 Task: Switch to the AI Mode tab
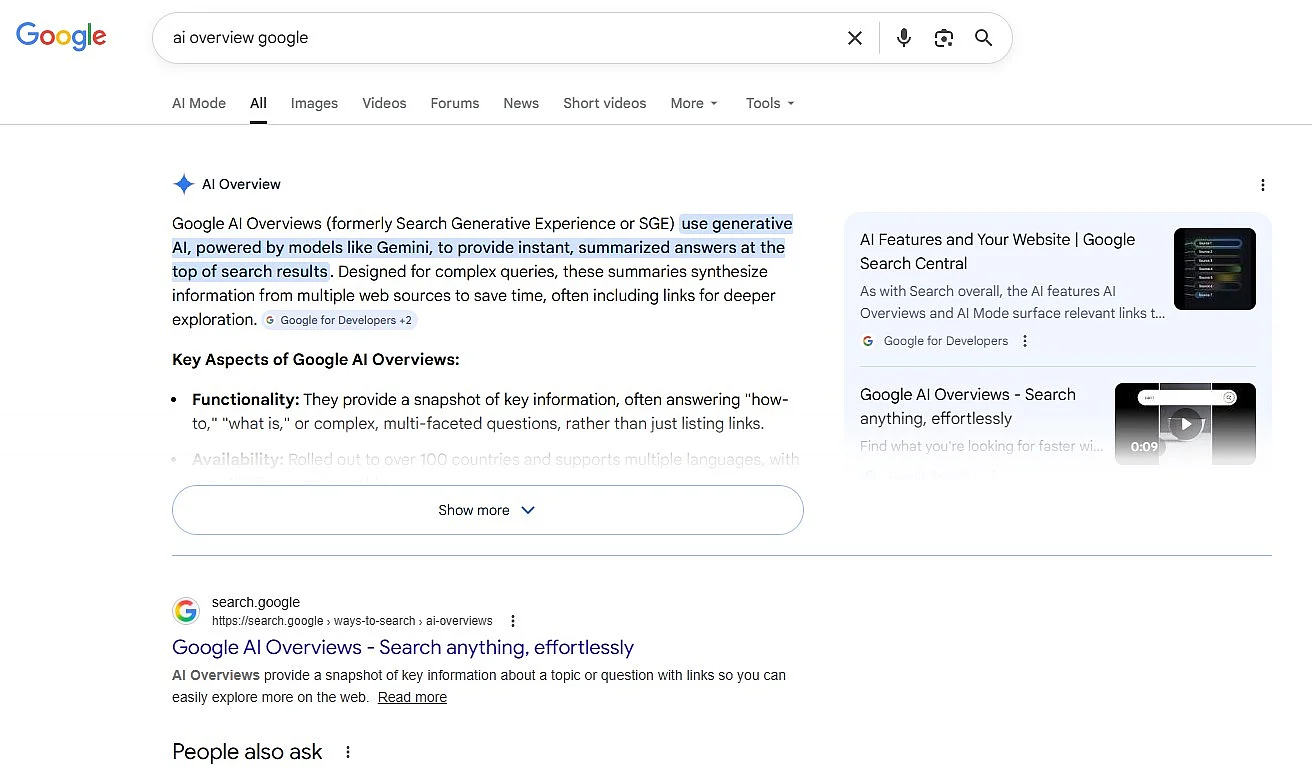tap(199, 103)
